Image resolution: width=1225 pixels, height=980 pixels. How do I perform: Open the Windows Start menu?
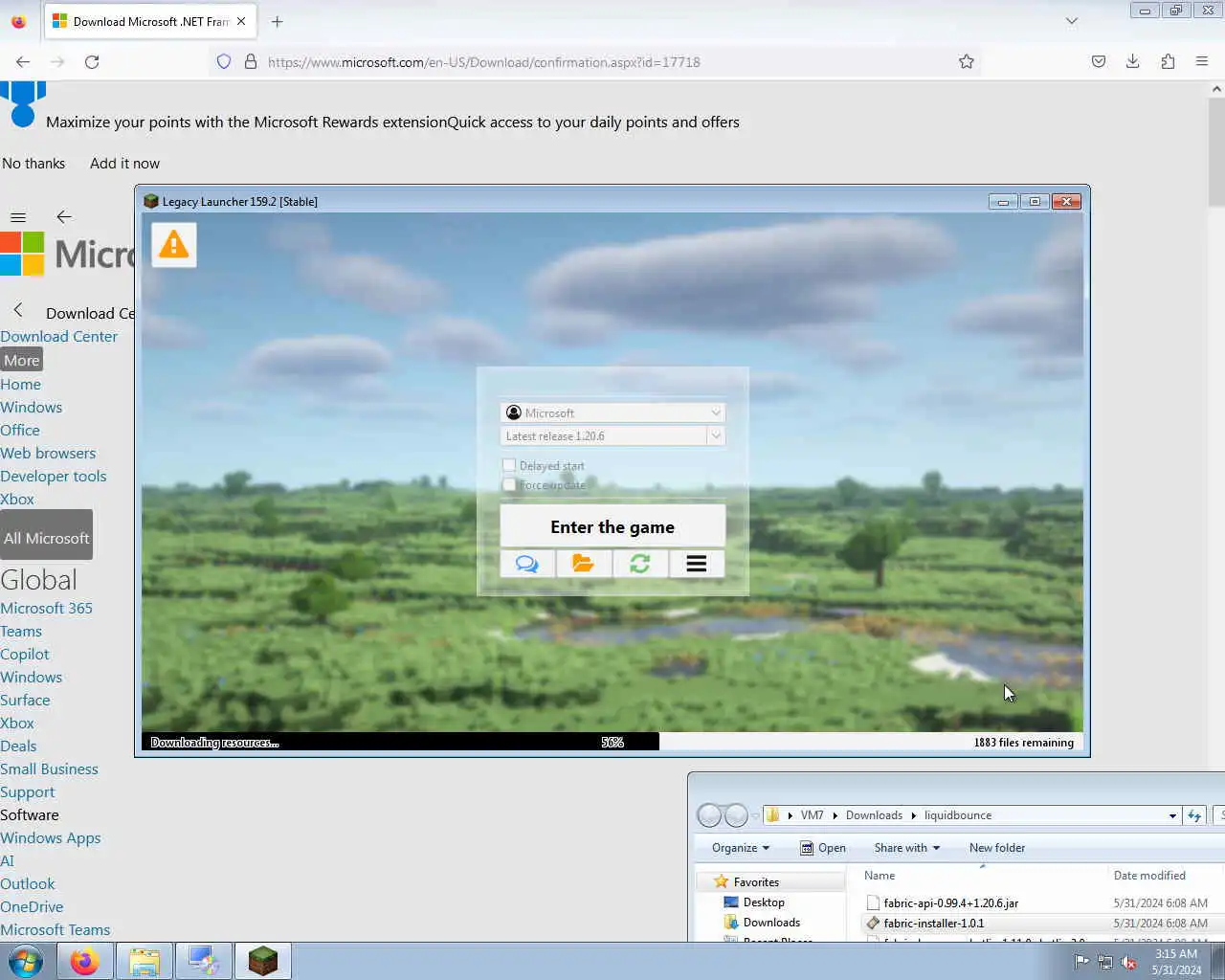tap(26, 961)
